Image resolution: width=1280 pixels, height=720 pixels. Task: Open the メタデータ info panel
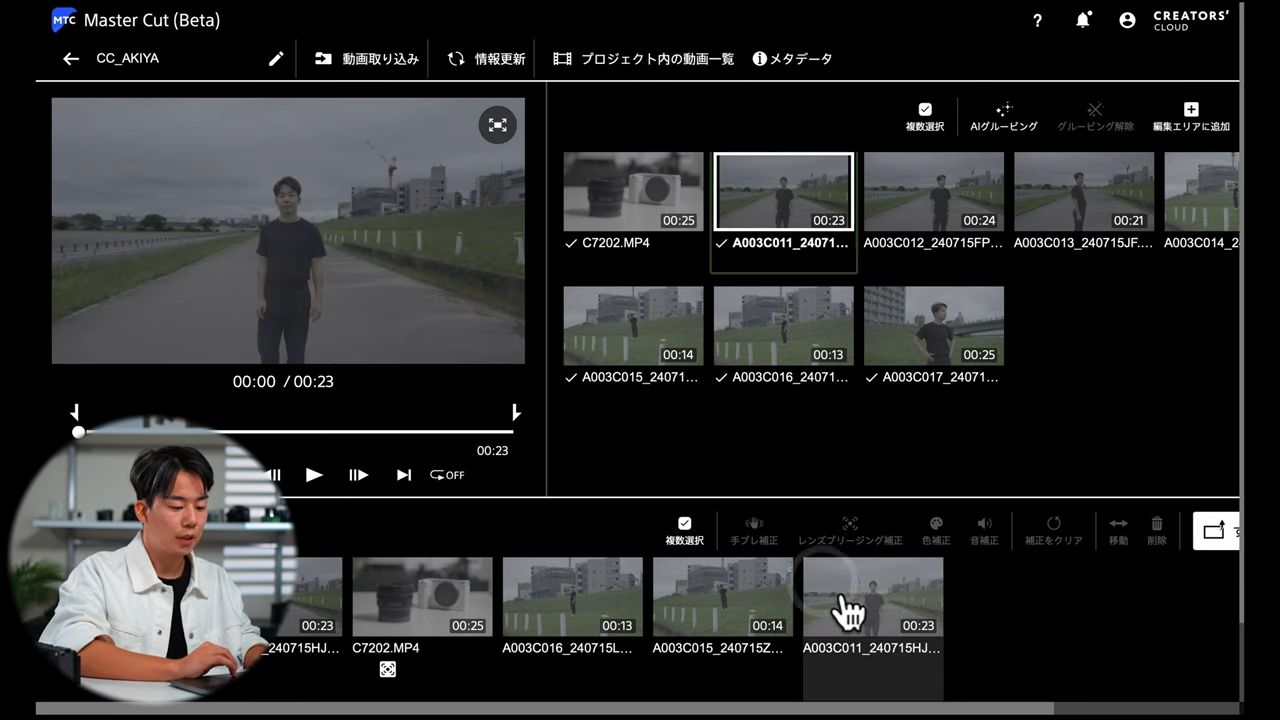pyautogui.click(x=792, y=59)
